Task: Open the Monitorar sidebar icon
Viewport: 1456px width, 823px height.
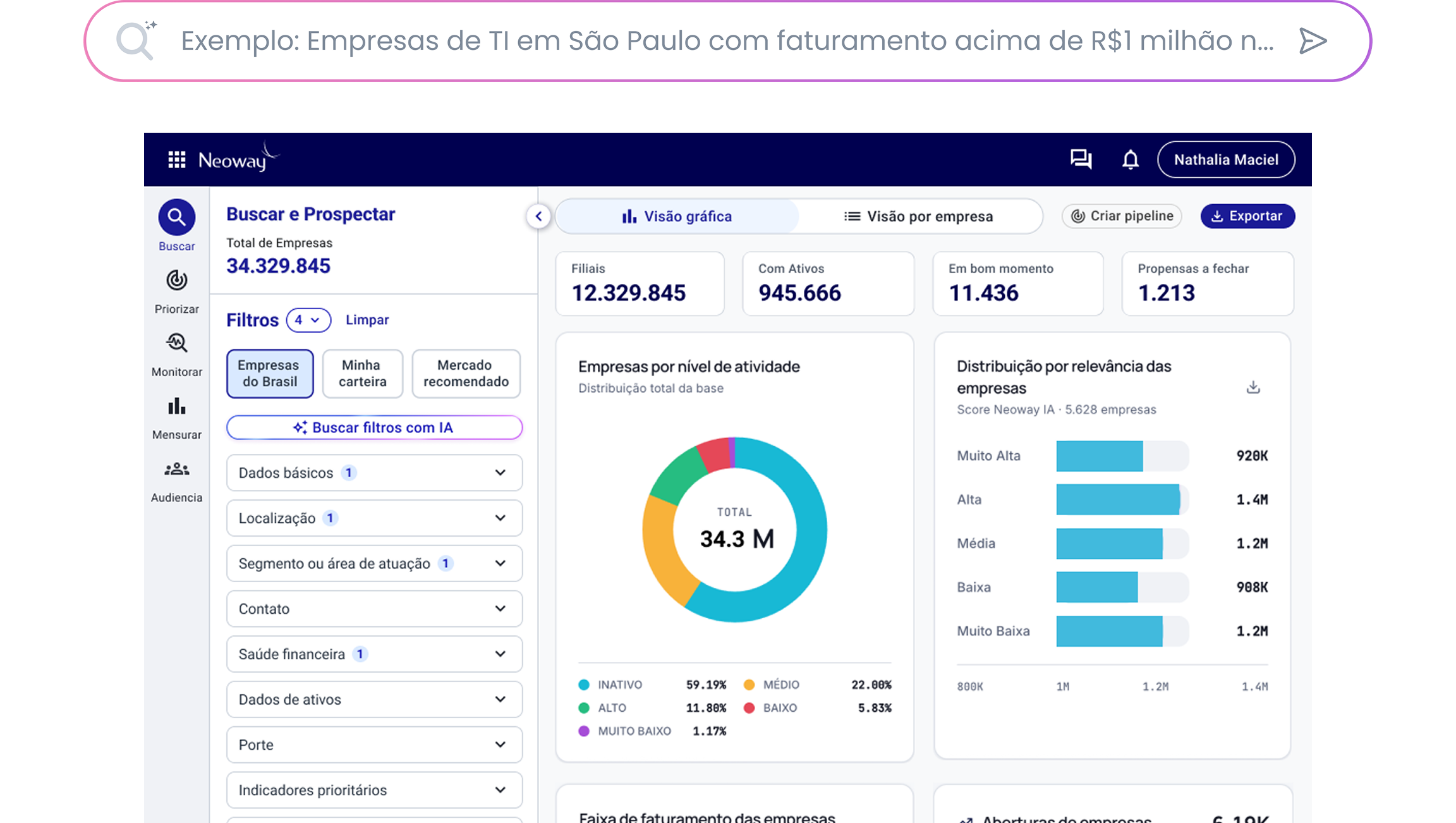Action: [177, 343]
